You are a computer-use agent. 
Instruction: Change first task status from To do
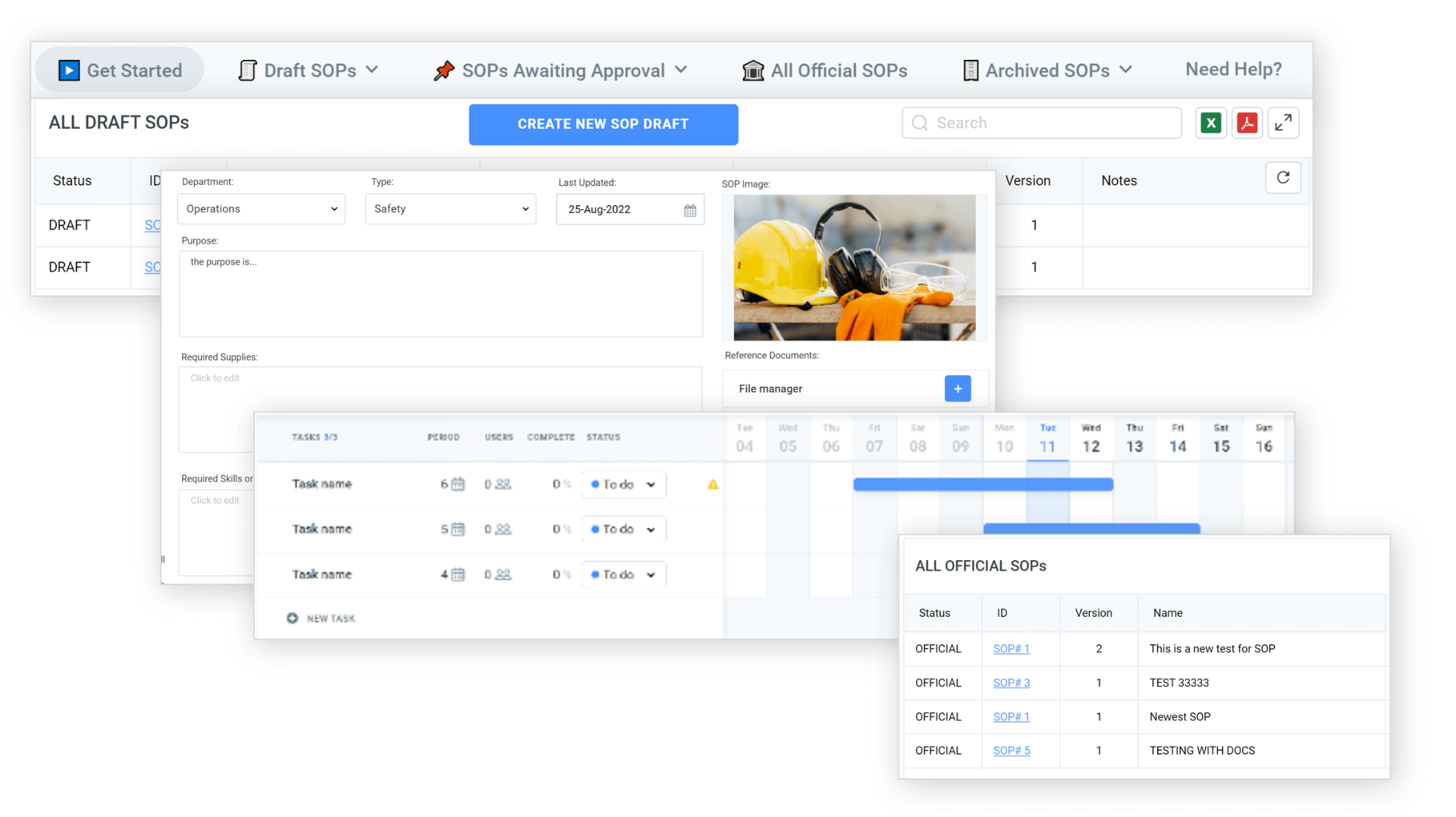623,484
